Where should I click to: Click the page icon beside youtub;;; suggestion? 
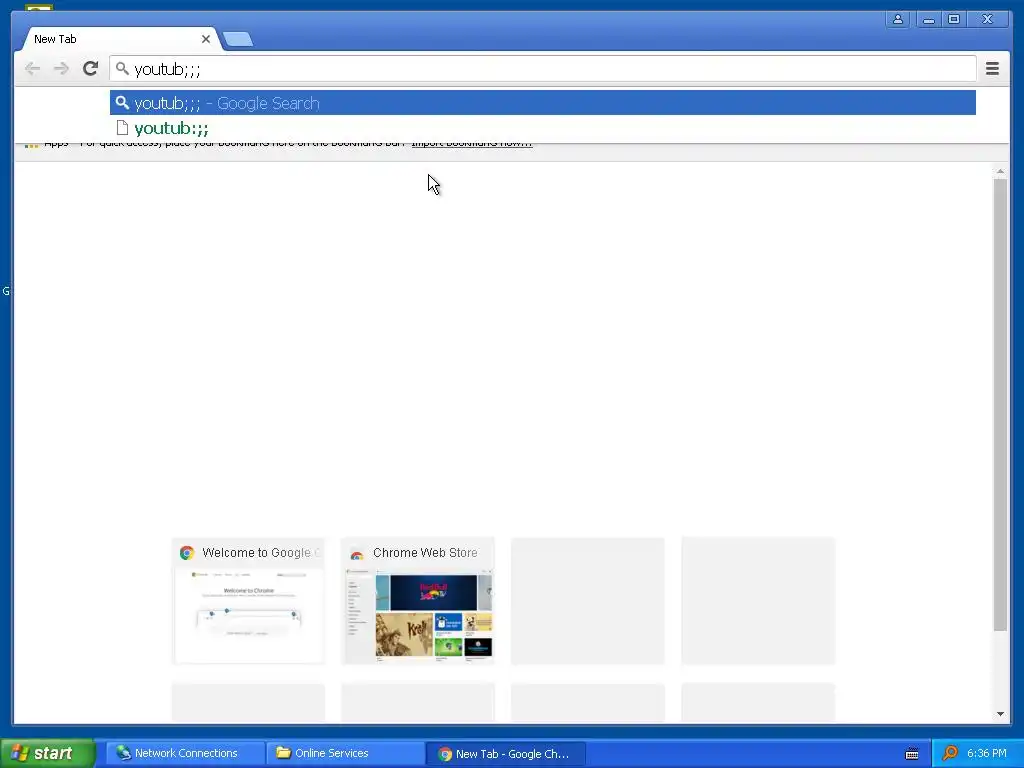[x=122, y=127]
